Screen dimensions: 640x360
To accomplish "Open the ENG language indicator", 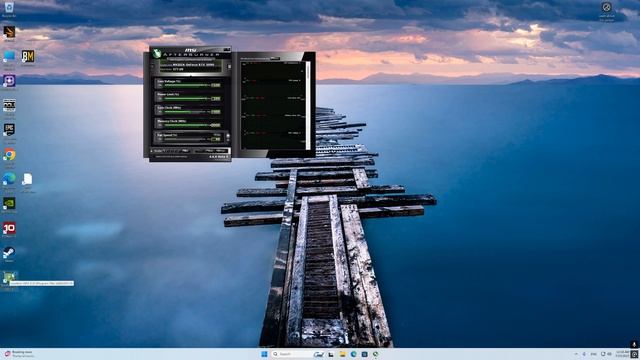I will point(593,354).
